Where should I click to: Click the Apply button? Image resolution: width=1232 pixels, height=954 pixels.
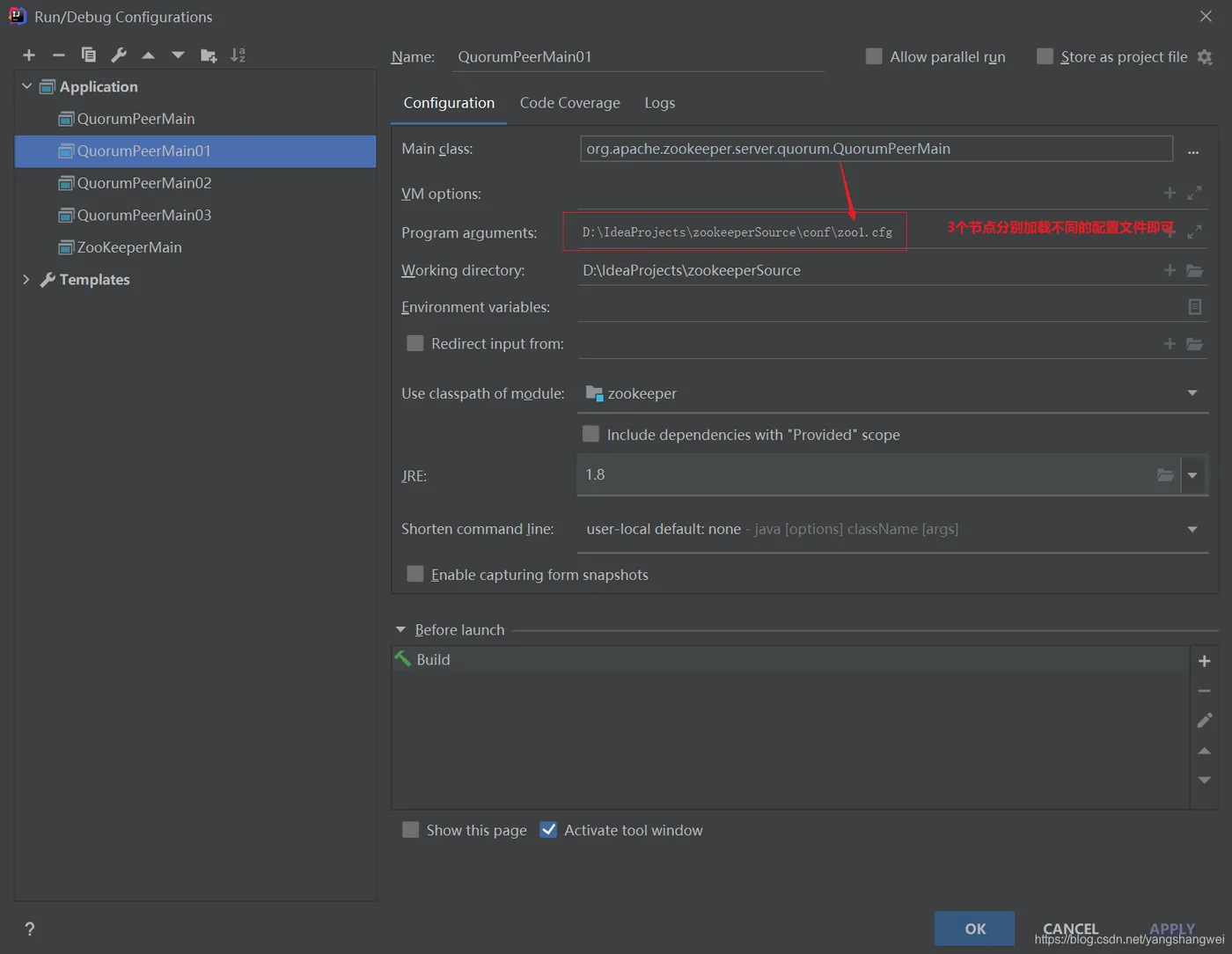(1172, 928)
